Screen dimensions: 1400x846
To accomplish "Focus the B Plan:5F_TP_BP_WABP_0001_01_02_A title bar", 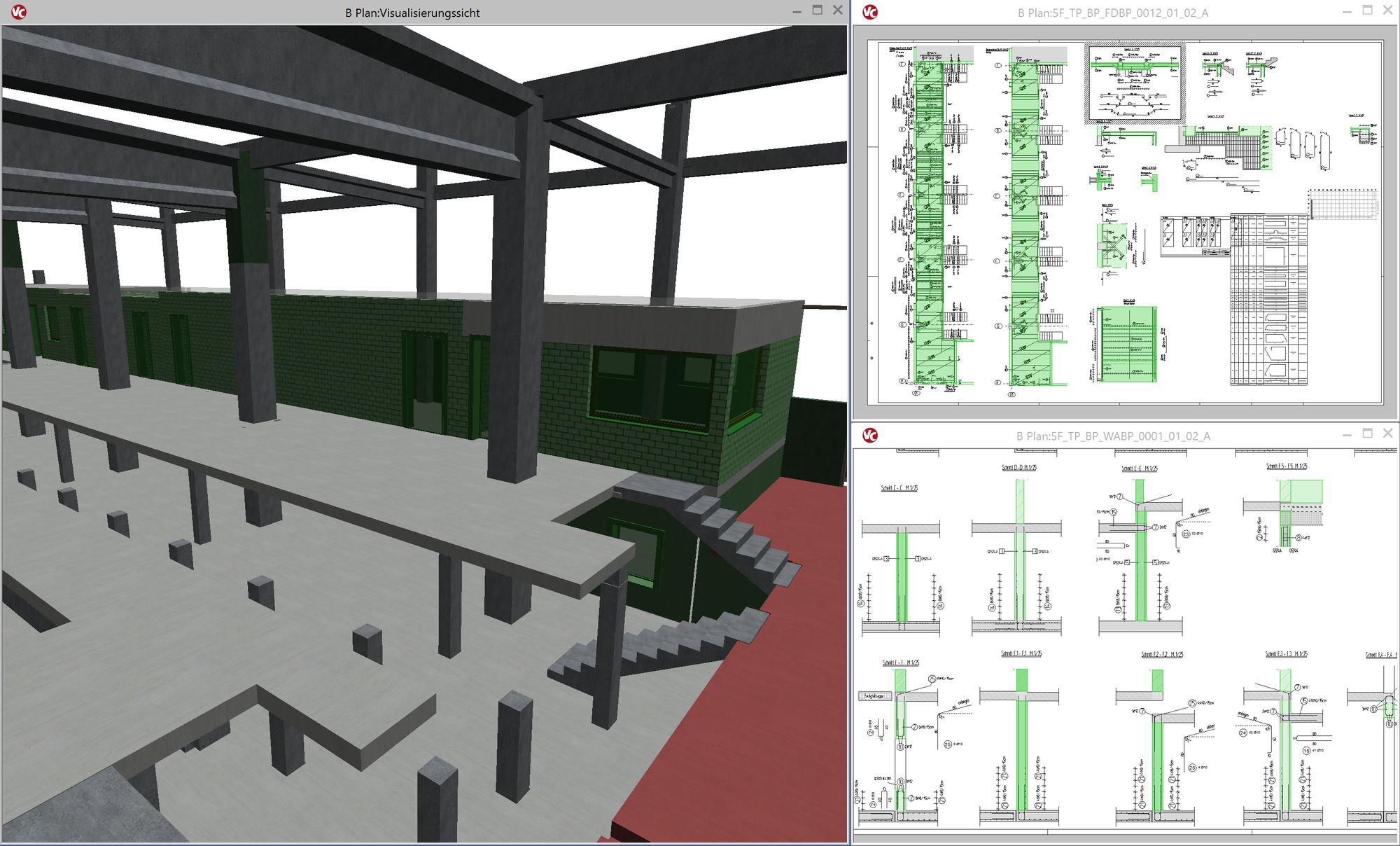I will coord(1113,436).
